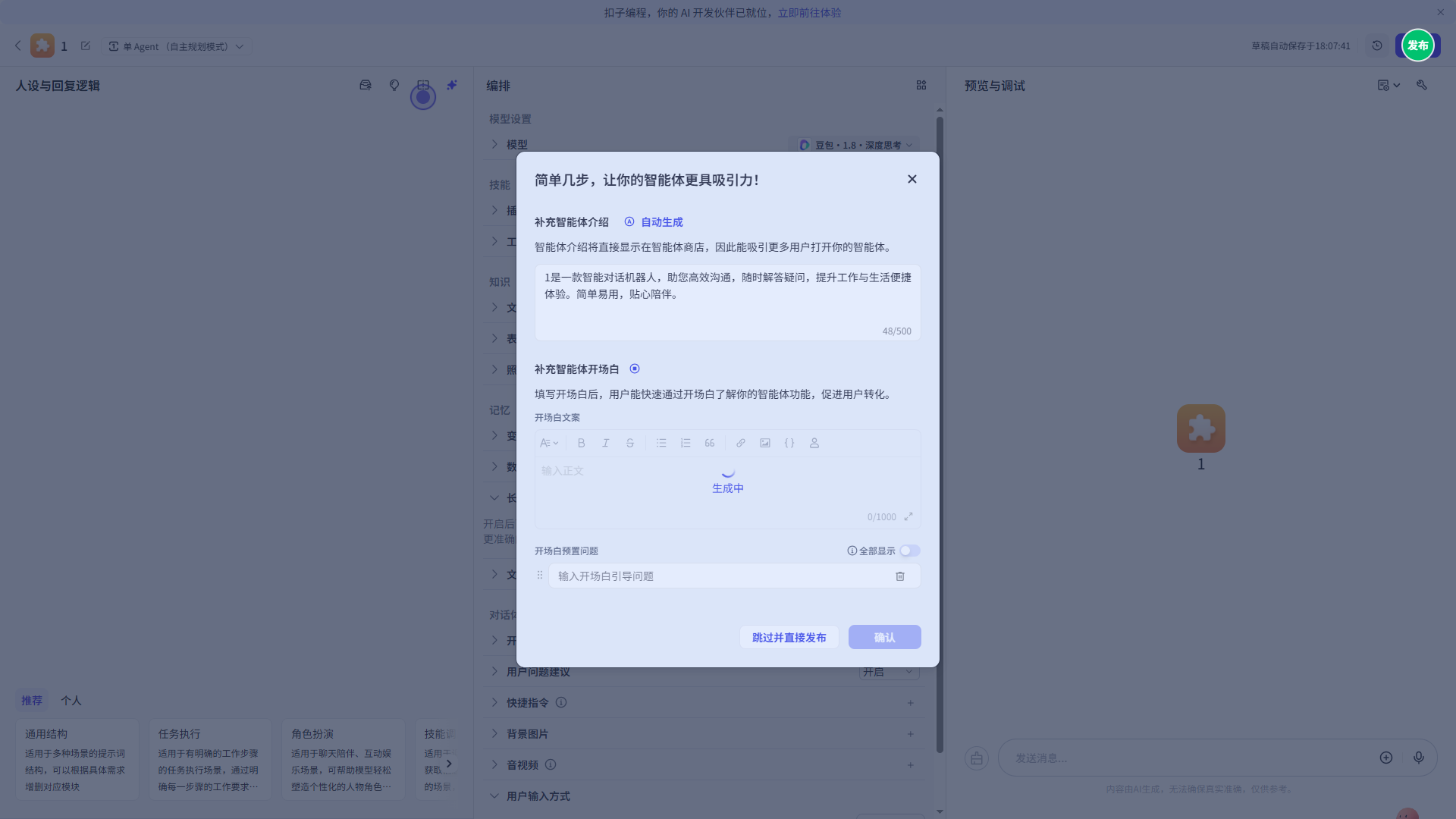Switch to the 个人 tab
Image resolution: width=1456 pixels, height=819 pixels.
coord(71,700)
